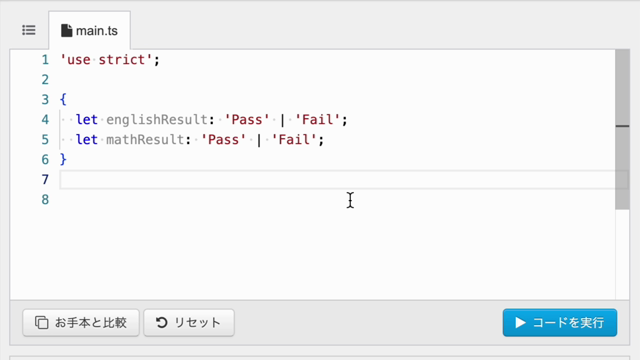Click 'Fail' literal on line 4

click(318, 120)
